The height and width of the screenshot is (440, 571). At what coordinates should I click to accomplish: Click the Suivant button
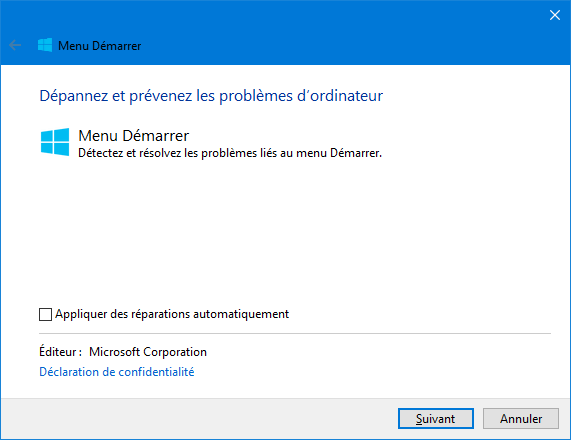(436, 419)
